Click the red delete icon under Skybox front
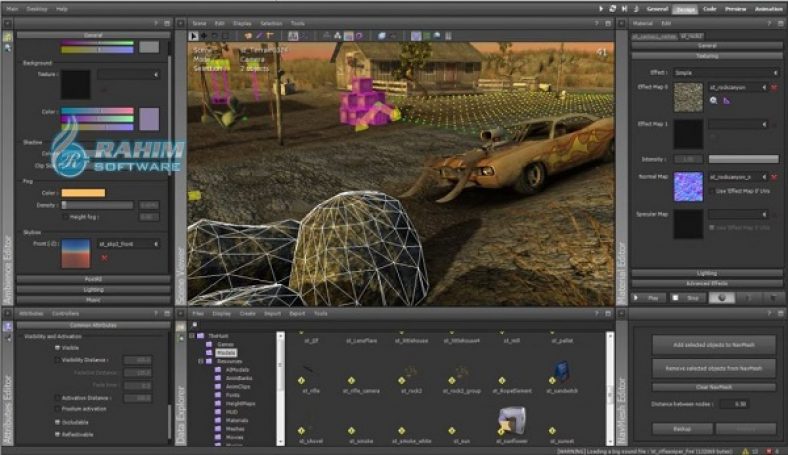The width and height of the screenshot is (788, 455). point(104,257)
